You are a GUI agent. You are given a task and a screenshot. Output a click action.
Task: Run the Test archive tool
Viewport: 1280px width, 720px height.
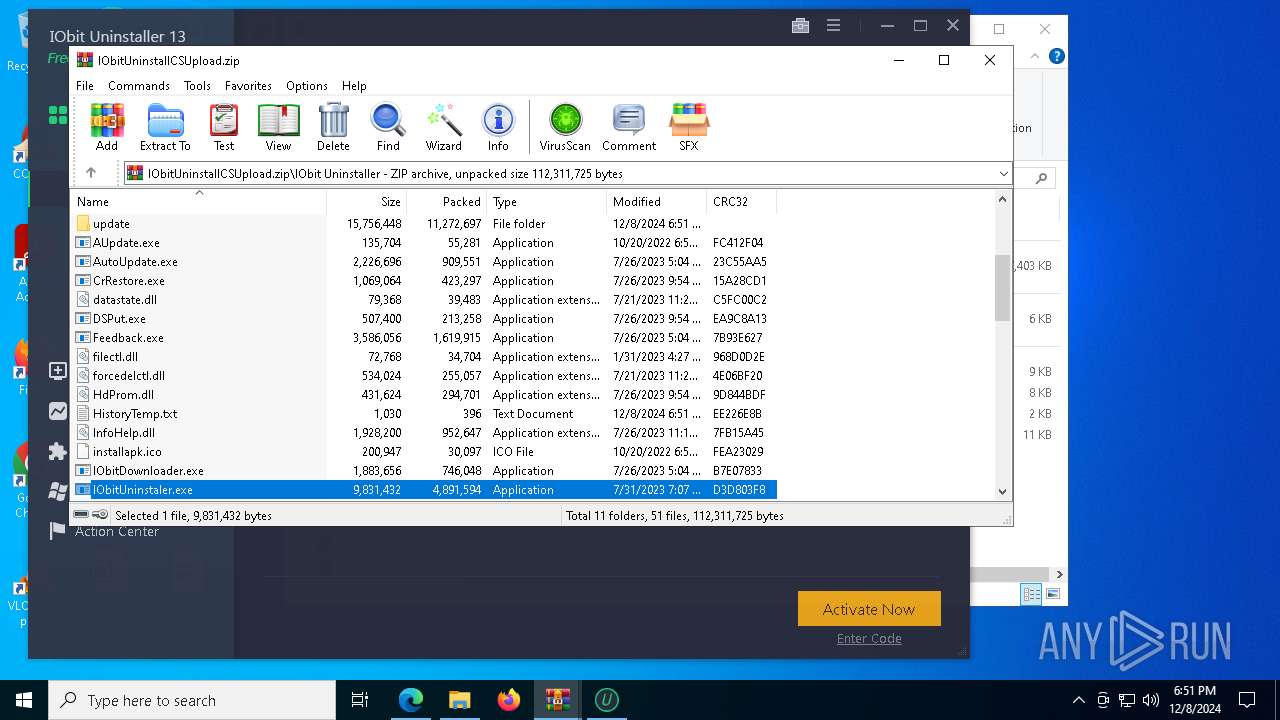224,127
